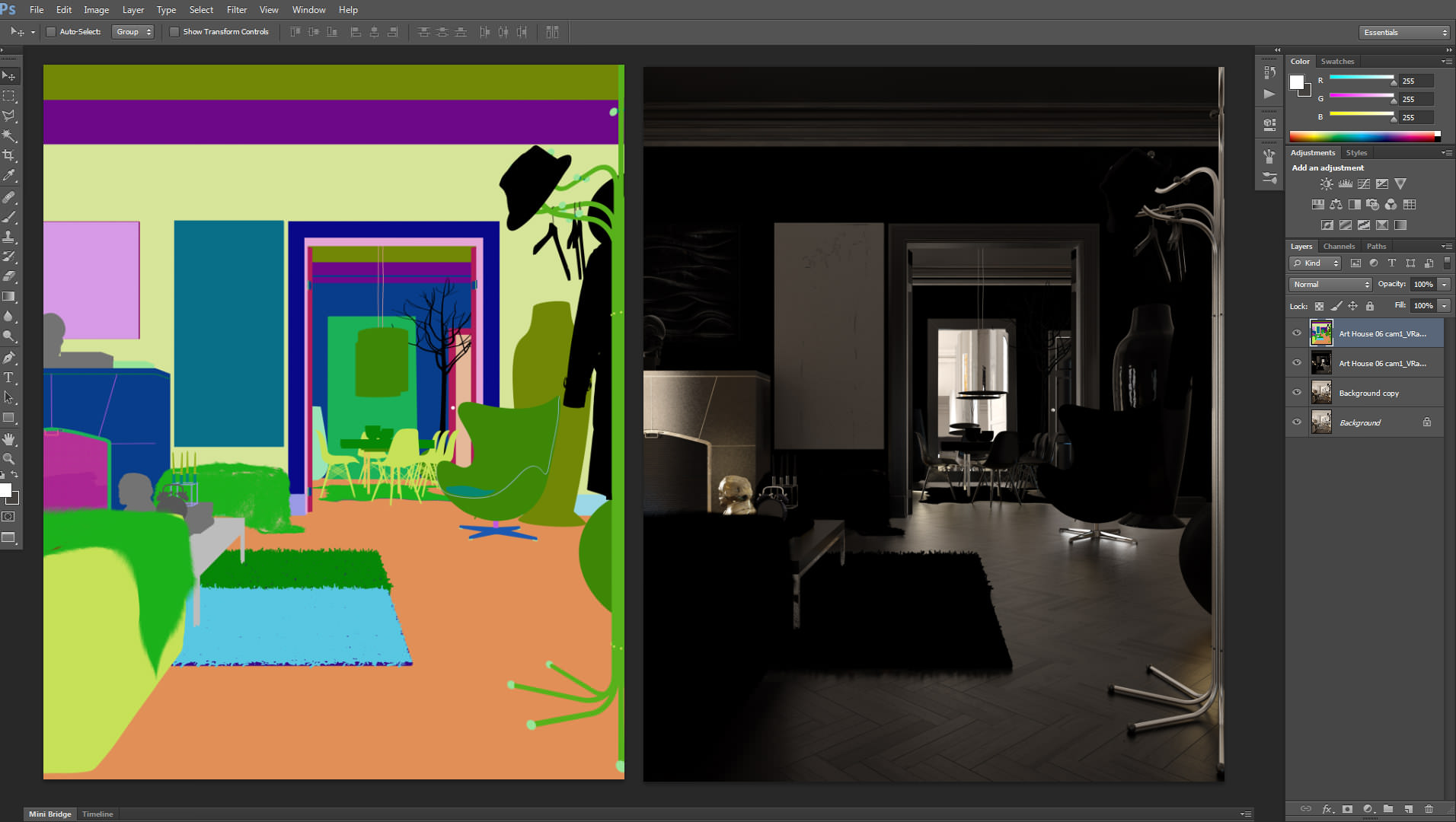Screen dimensions: 1456x822
Task: Hide top Art House 06 layer
Action: [x=1297, y=333]
